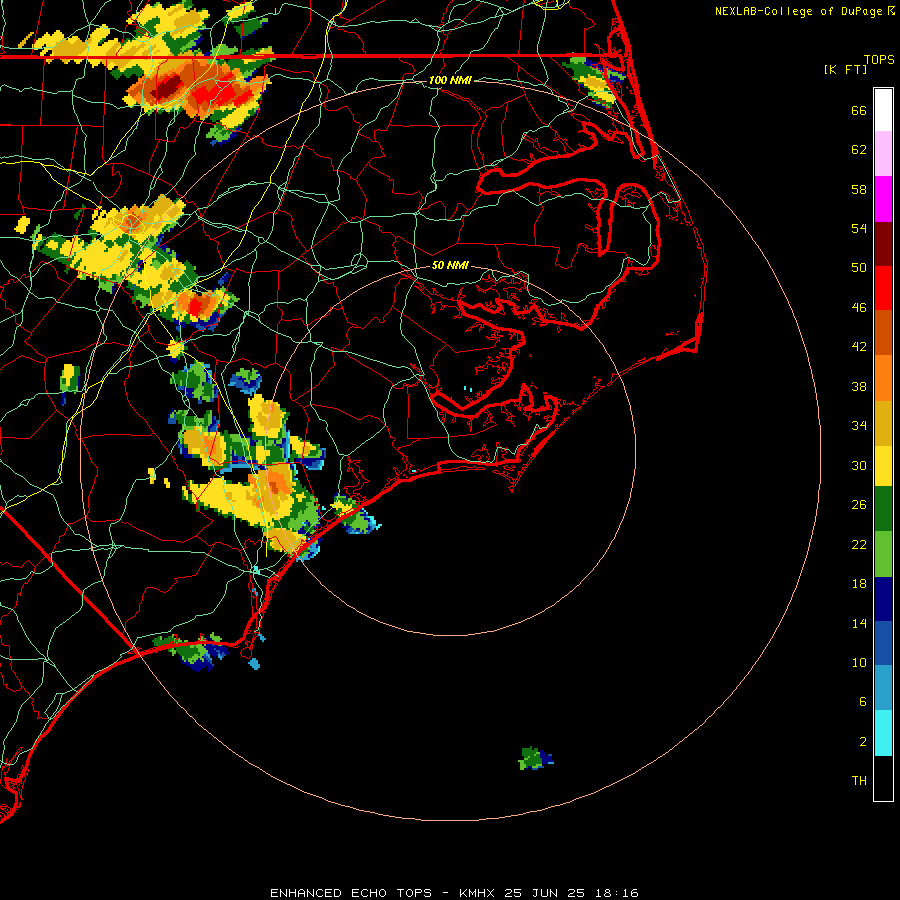Select the dark green legend swatch
The image size is (900, 900).
pyautogui.click(x=883, y=509)
